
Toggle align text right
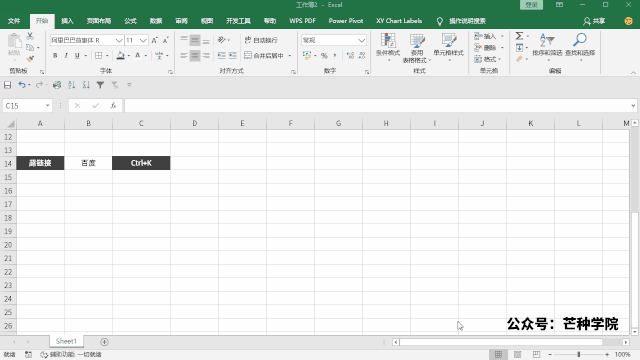(206, 56)
